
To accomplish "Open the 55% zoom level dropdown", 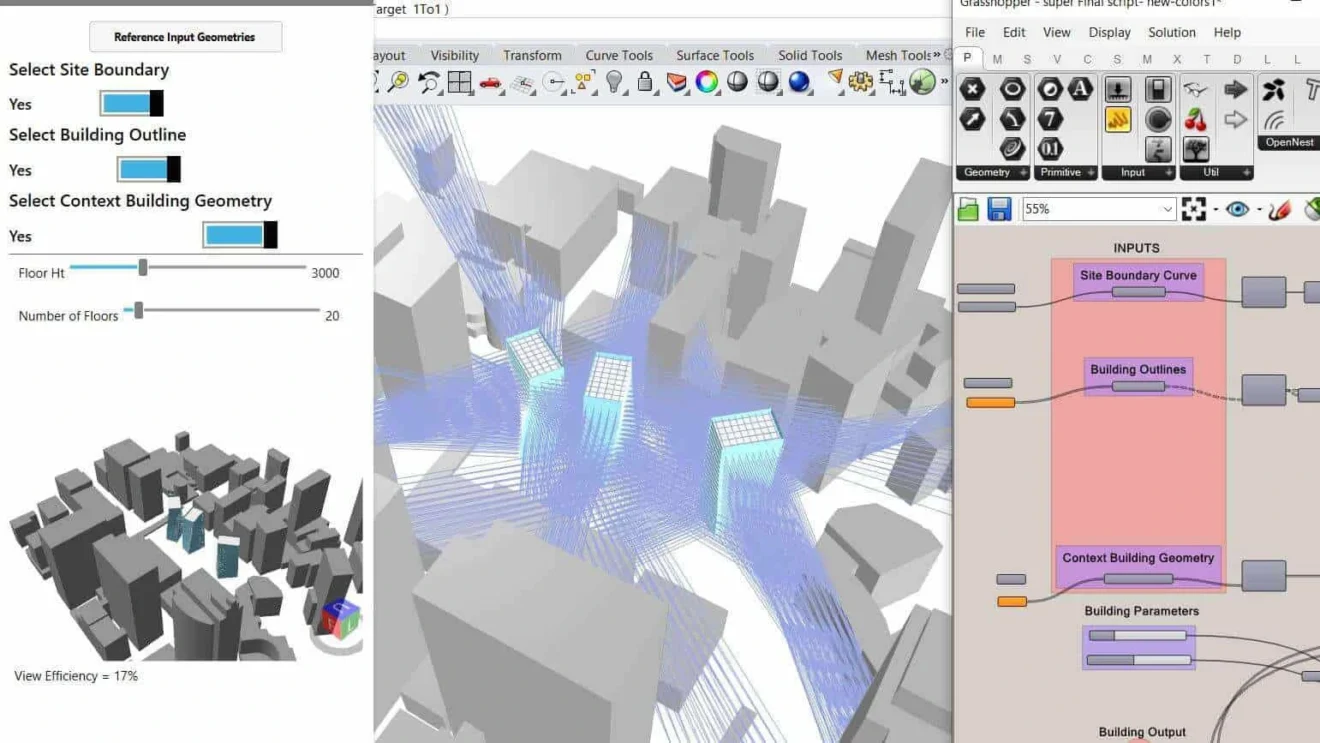I will (x=1166, y=209).
